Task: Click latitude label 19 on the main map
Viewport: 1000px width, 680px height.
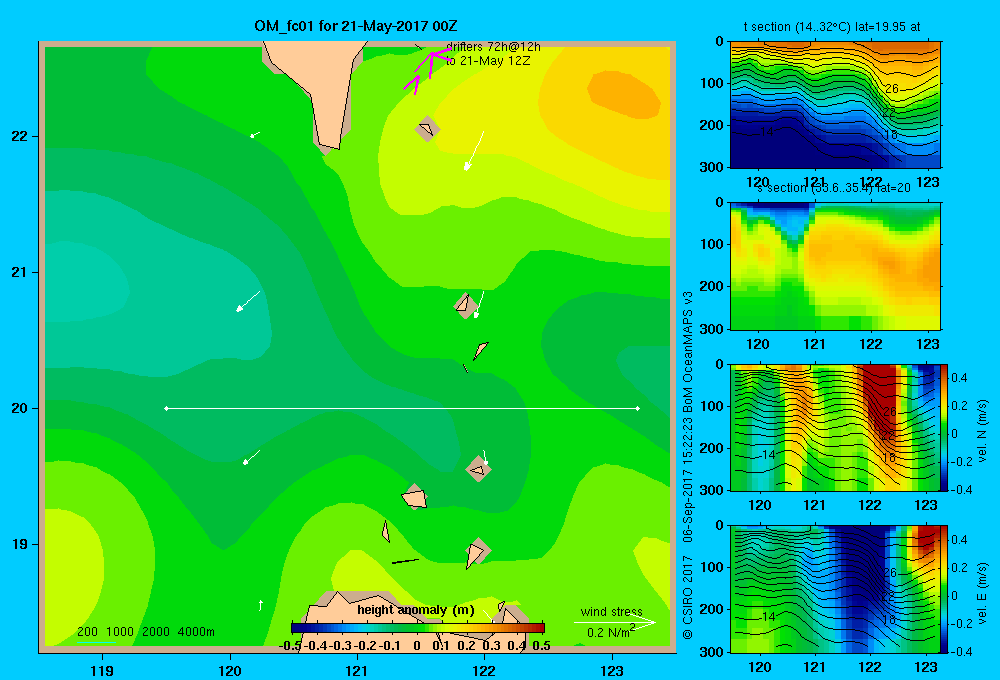Action: coord(19,544)
